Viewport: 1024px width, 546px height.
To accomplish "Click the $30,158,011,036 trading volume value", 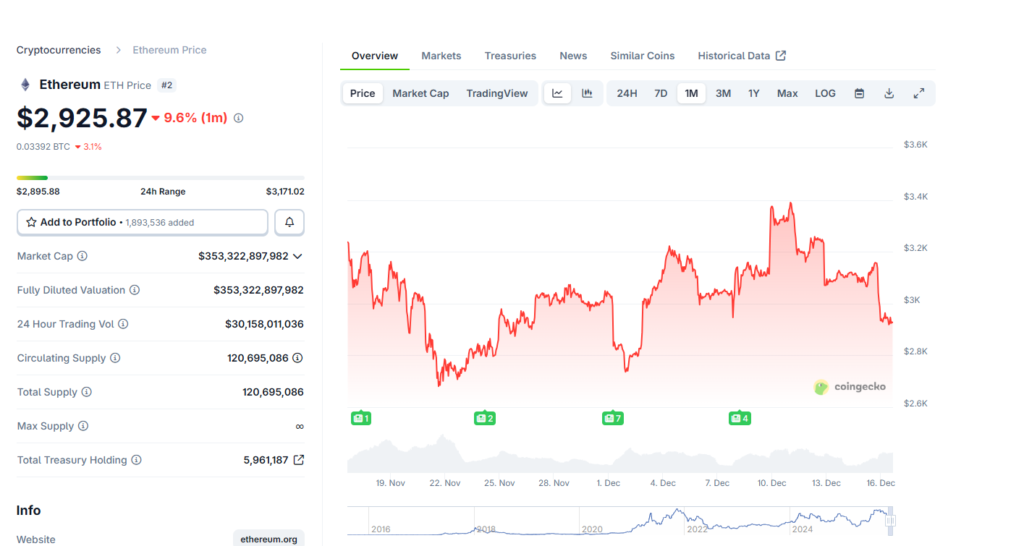I will (x=264, y=324).
